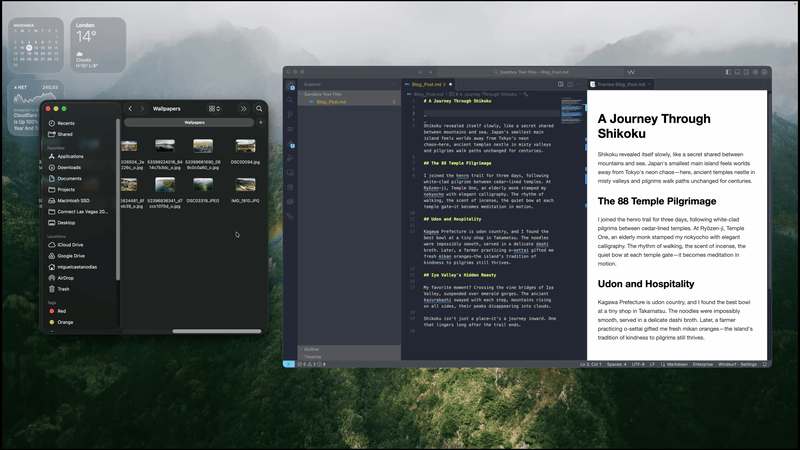The image size is (800, 450).
Task: Close the Preview Blog_Post.md tab
Action: pyautogui.click(x=650, y=84)
